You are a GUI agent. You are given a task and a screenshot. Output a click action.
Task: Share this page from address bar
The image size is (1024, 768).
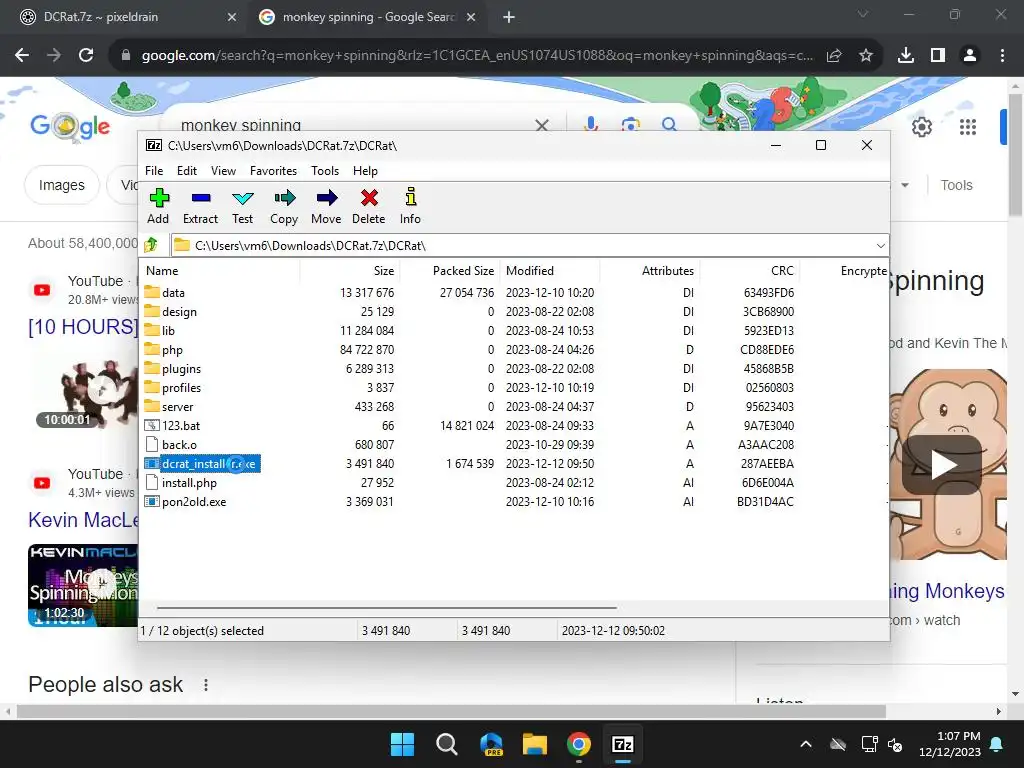click(834, 56)
